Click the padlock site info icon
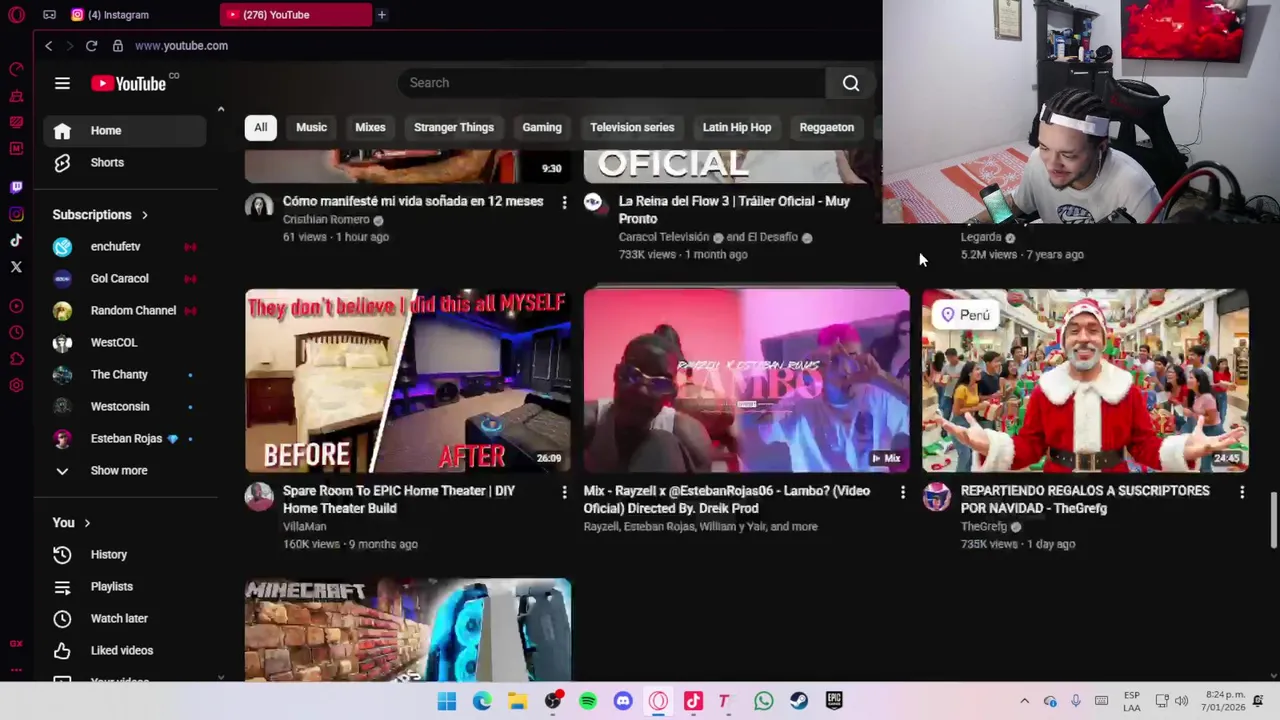 (118, 46)
